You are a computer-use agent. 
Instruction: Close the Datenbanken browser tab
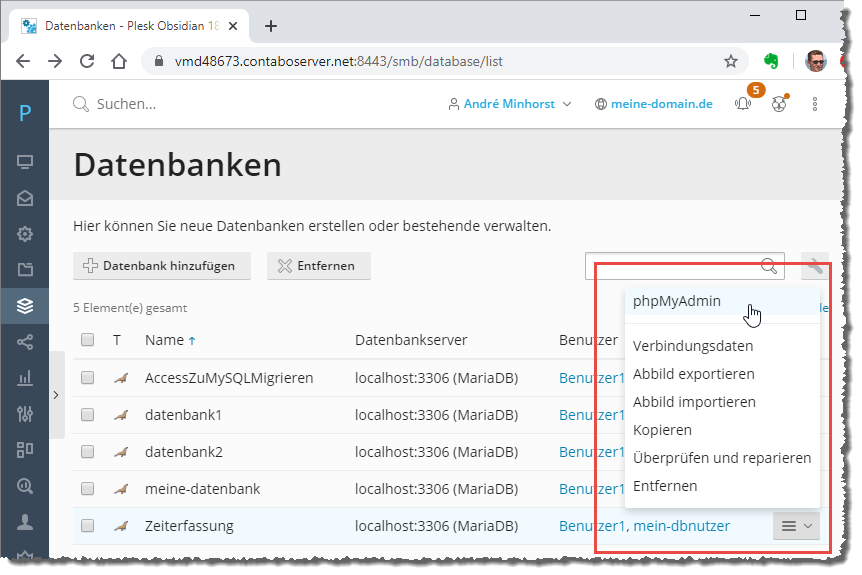click(233, 26)
